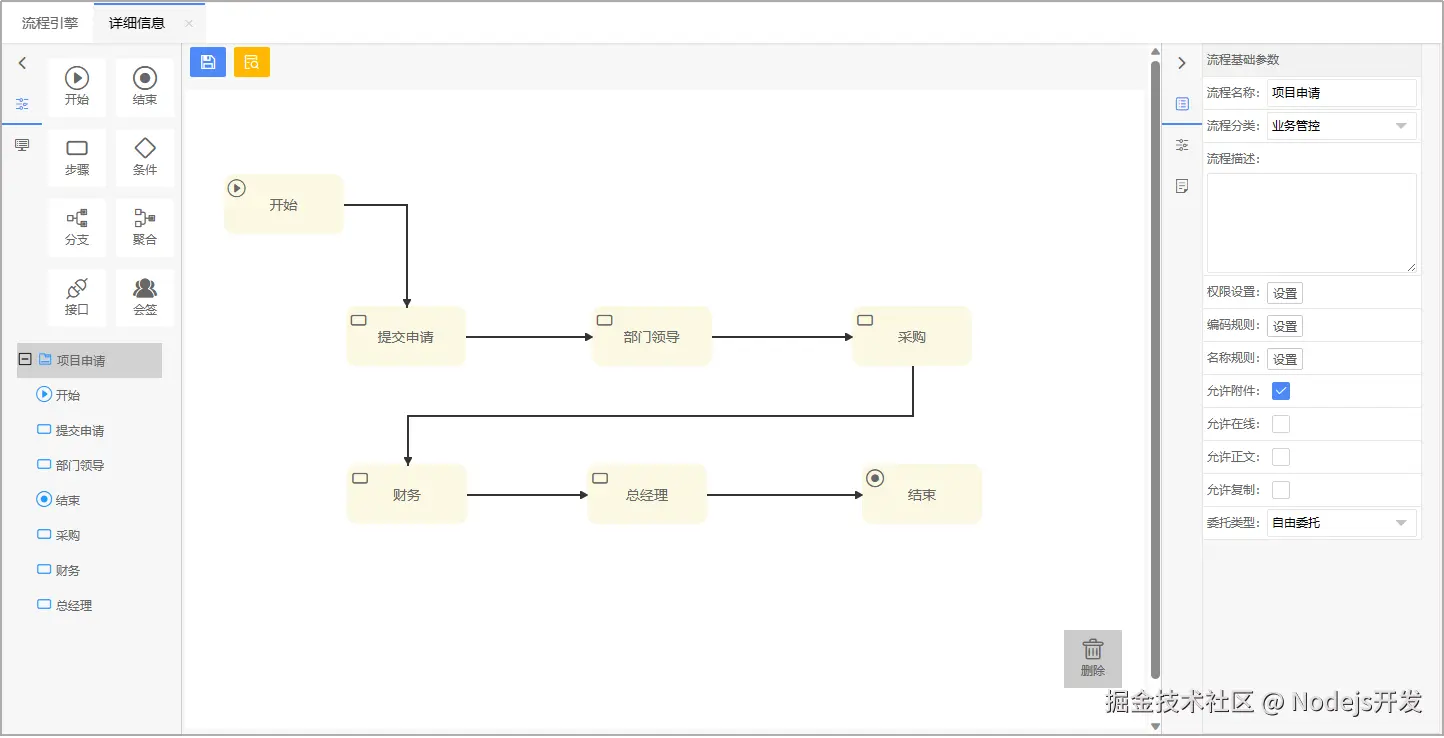The image size is (1444, 738).
Task: Enable the 允许在线 checkbox
Action: pyautogui.click(x=1281, y=424)
